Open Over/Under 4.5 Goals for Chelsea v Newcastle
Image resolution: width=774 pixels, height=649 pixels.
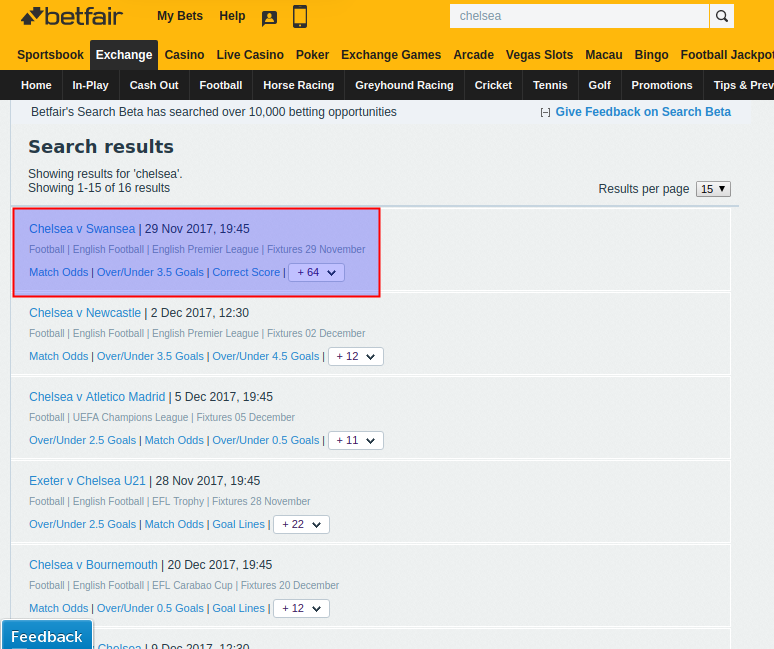266,356
